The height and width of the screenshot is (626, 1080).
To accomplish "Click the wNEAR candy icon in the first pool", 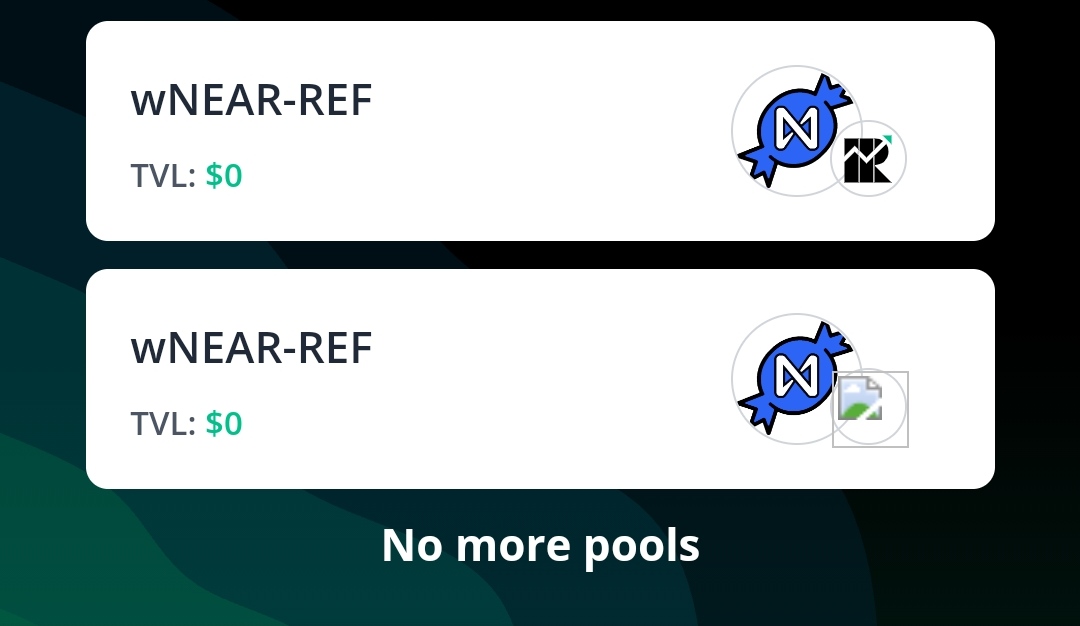I will pyautogui.click(x=796, y=131).
